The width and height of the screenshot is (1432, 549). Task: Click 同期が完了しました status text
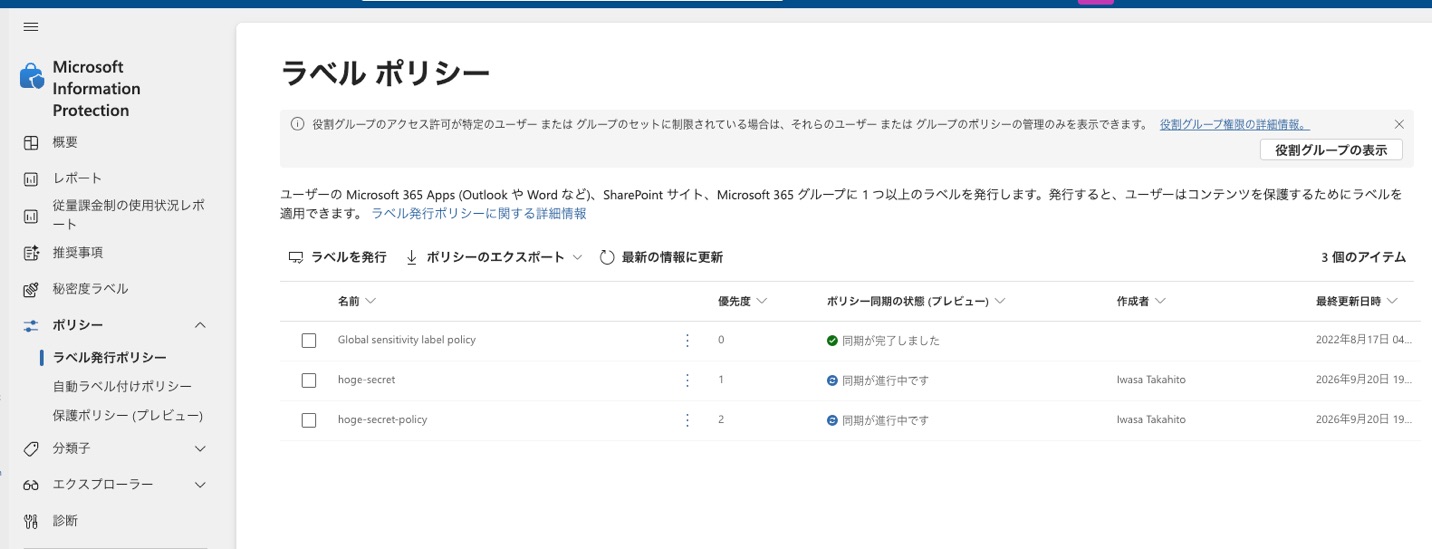click(x=890, y=341)
